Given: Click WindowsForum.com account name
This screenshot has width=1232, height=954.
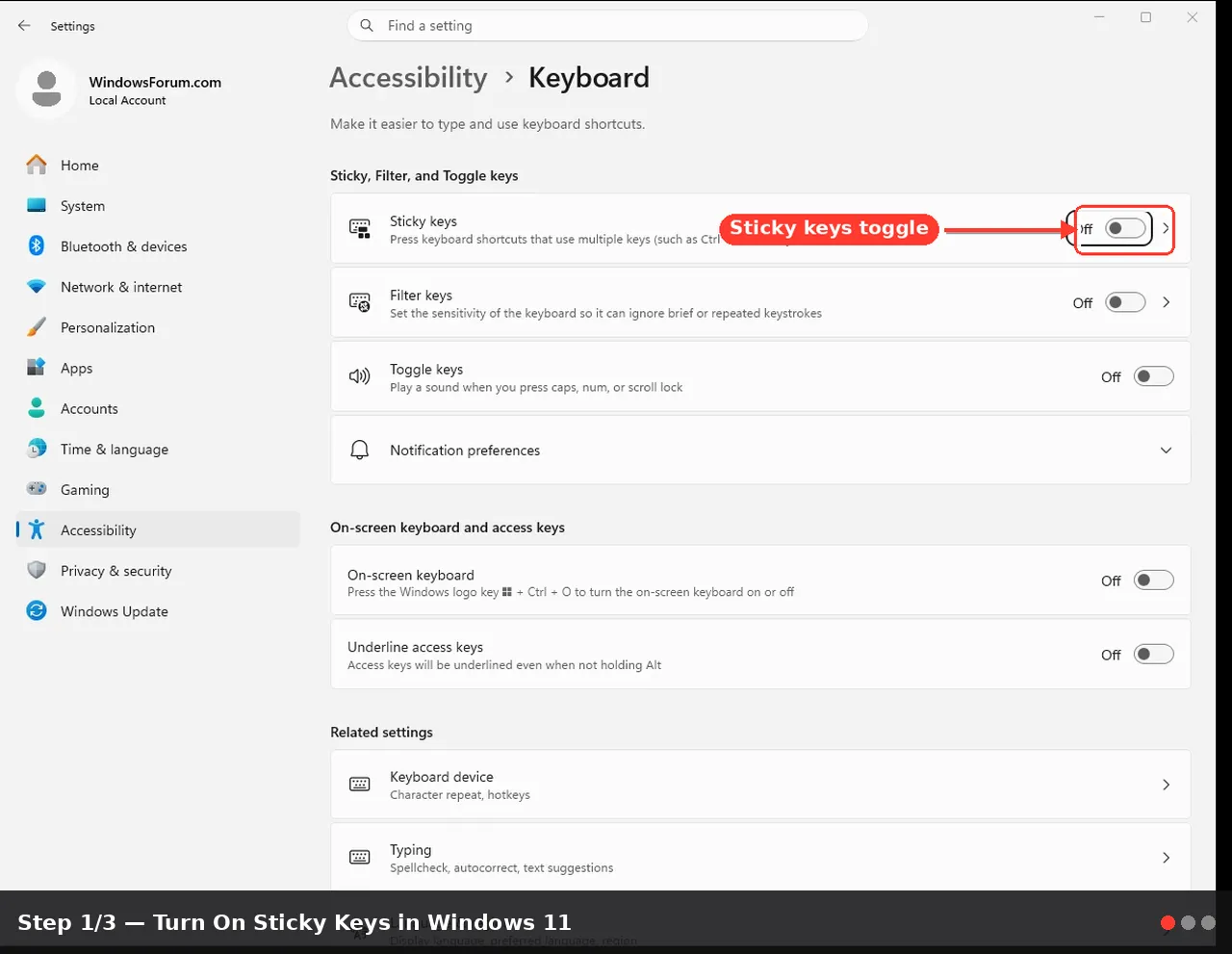Looking at the screenshot, I should point(155,82).
